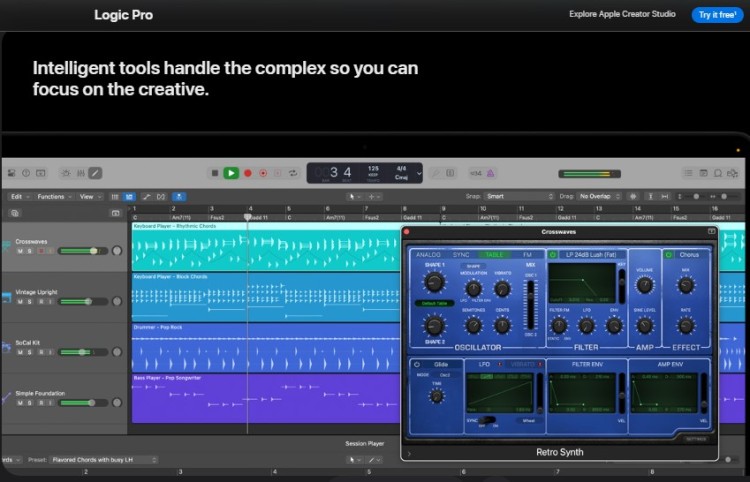Toggle the Flex mode icon

click(161, 197)
